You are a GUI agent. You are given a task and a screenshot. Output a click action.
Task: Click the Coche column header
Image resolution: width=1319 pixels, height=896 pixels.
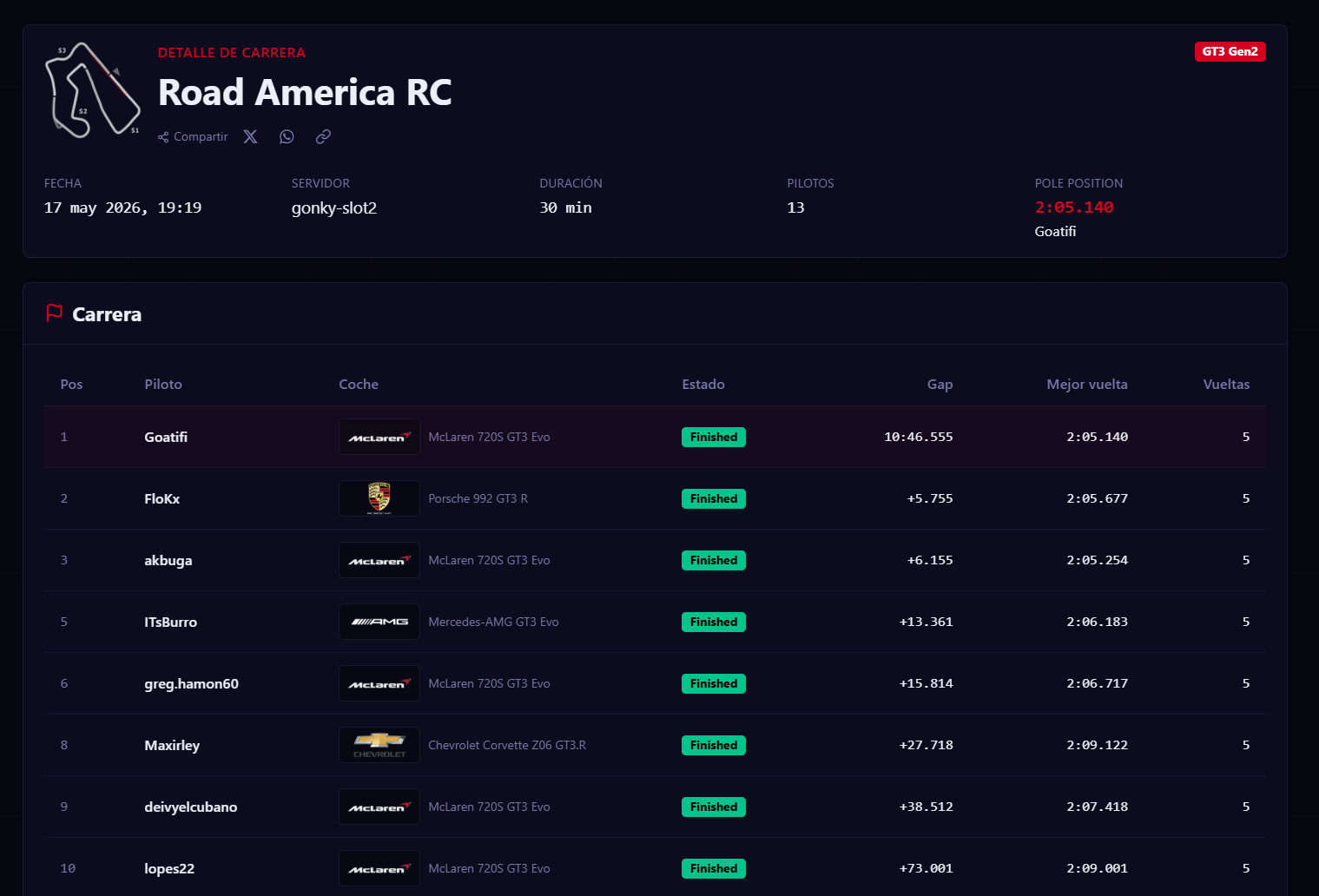(359, 384)
